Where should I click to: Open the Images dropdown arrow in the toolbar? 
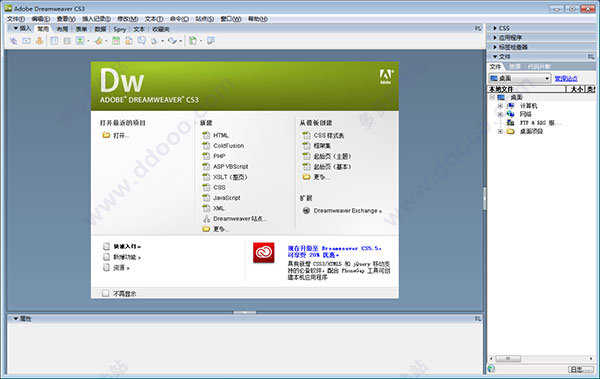pos(88,41)
